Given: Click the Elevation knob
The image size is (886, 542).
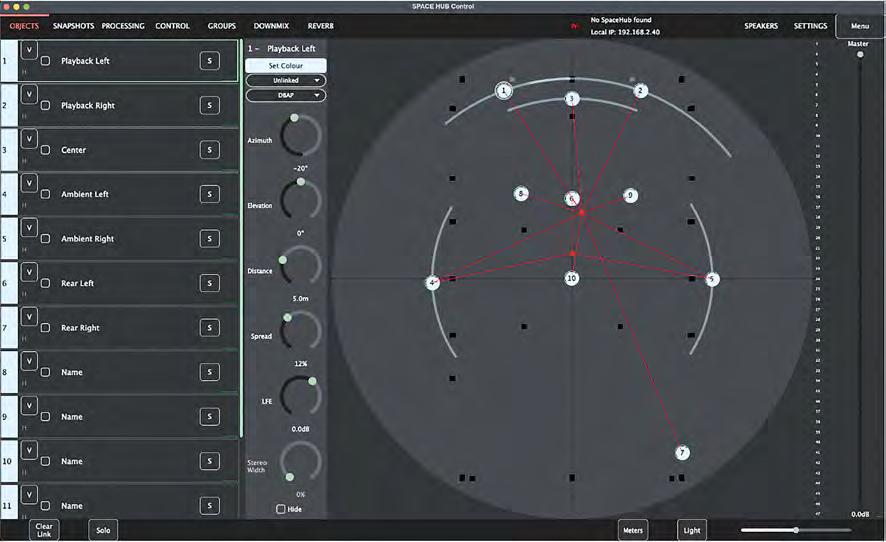Looking at the screenshot, I should tap(301, 200).
